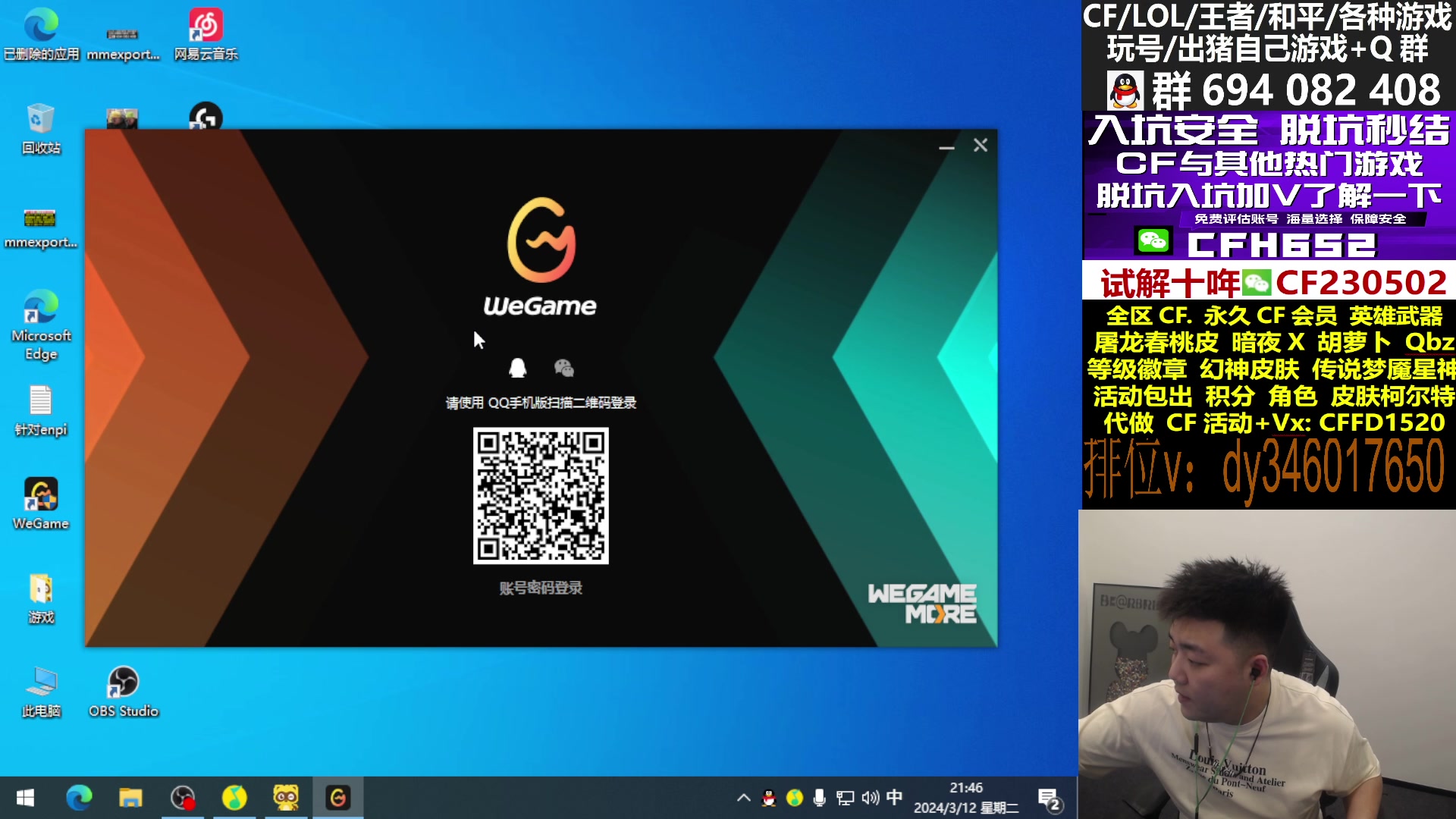The image size is (1456, 819).
Task: Open 账号密码登录 account password login
Action: [x=541, y=588]
